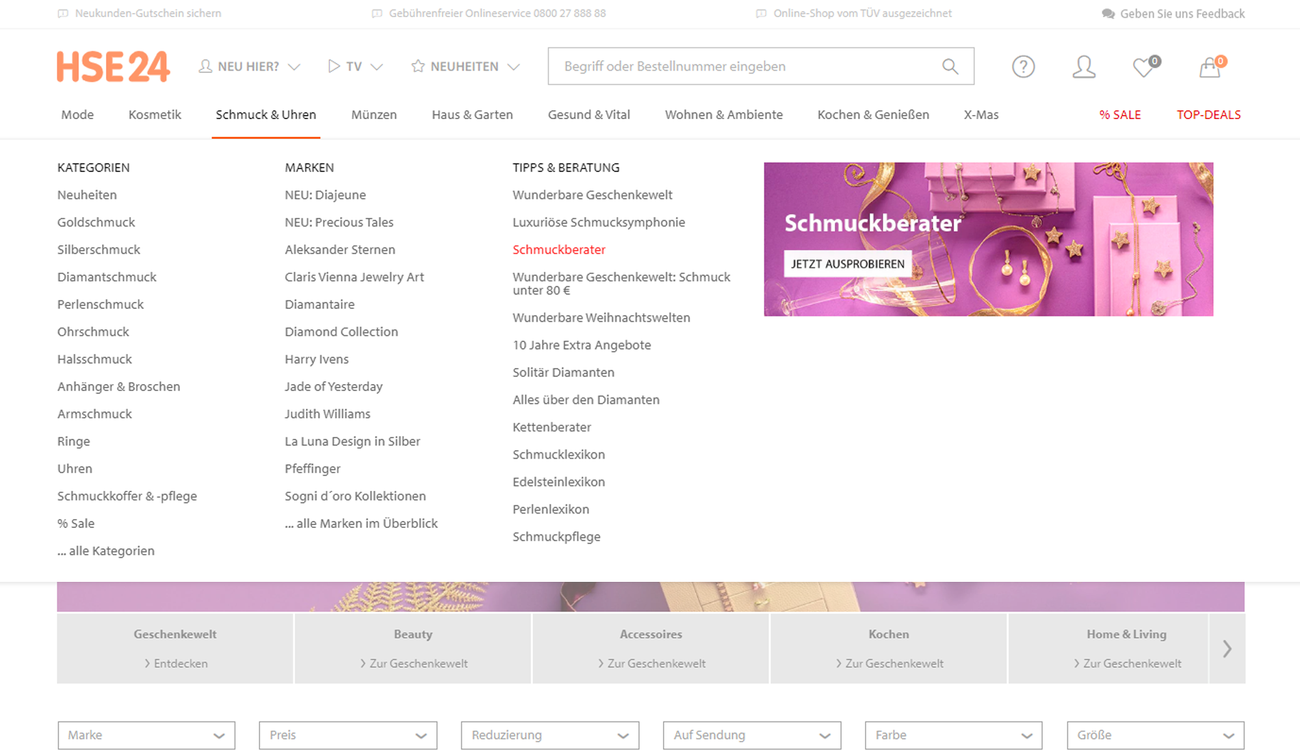1300x753 pixels.
Task: Select the Münzen menu item
Action: click(x=374, y=115)
